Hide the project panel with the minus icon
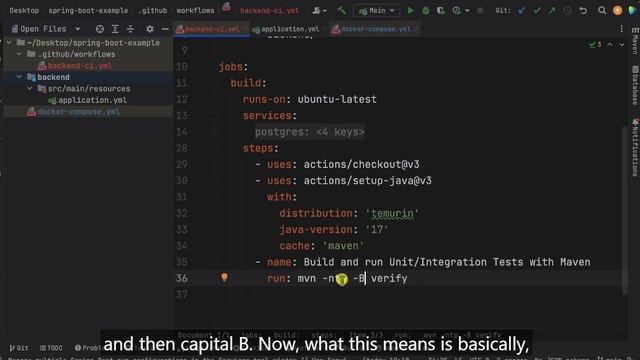Viewport: 640px width, 360px height. pos(165,29)
